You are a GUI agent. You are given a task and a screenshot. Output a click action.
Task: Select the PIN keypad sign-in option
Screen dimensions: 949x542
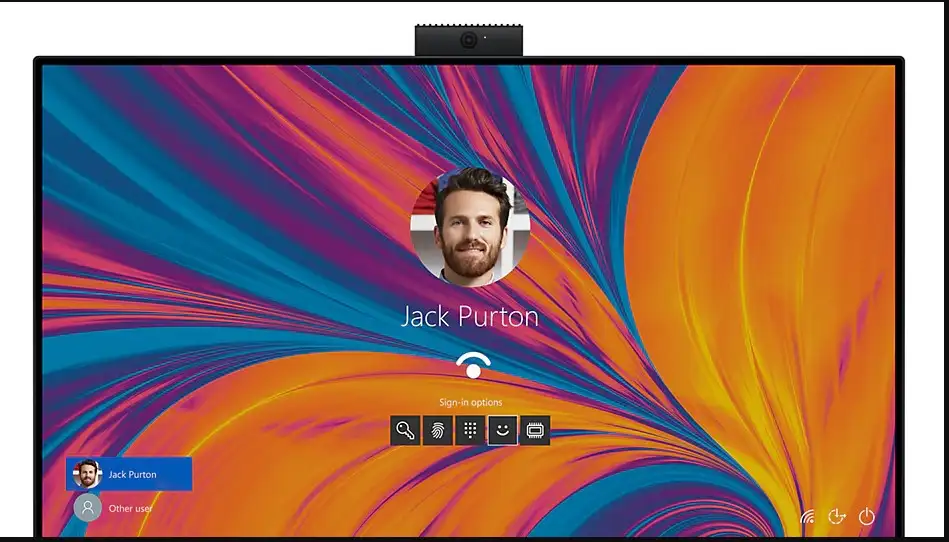[470, 430]
